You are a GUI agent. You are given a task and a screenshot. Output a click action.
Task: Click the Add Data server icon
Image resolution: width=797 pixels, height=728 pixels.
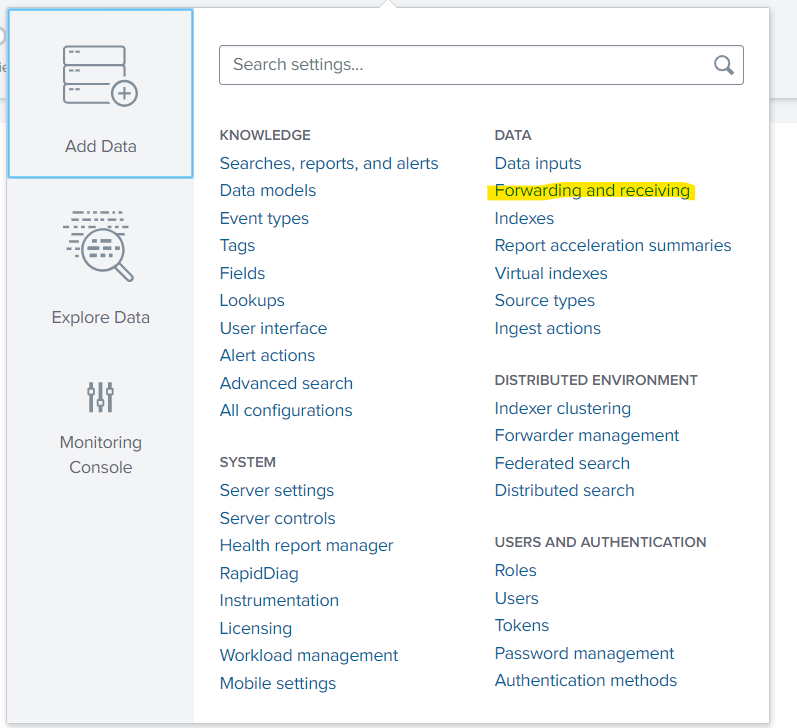point(100,77)
